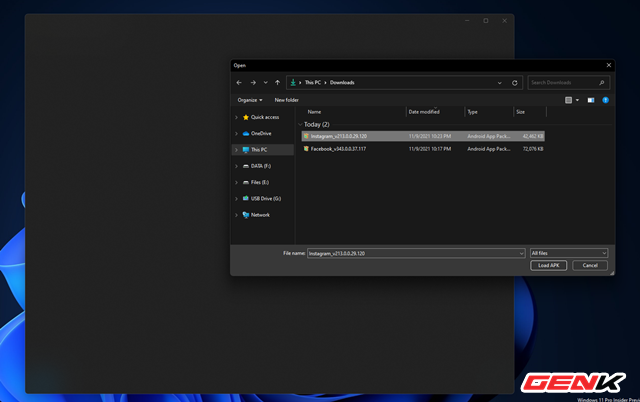
Task: Open DATA (F:) drive
Action: coord(260,166)
